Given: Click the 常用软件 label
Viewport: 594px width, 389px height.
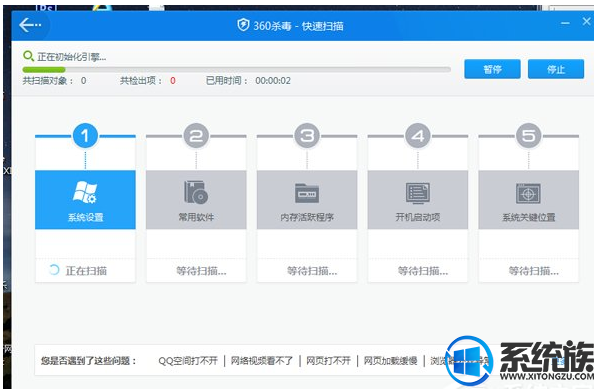Looking at the screenshot, I should click(196, 217).
